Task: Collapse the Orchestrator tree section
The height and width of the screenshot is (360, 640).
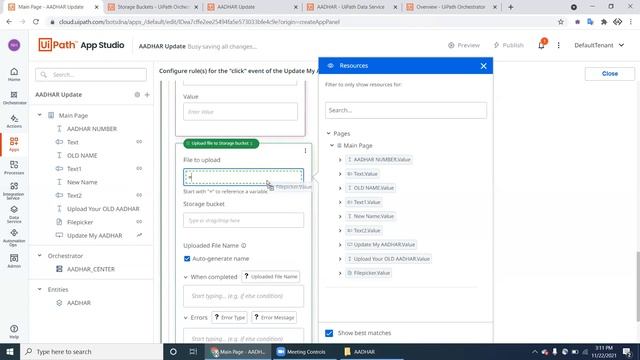Action: (40, 256)
